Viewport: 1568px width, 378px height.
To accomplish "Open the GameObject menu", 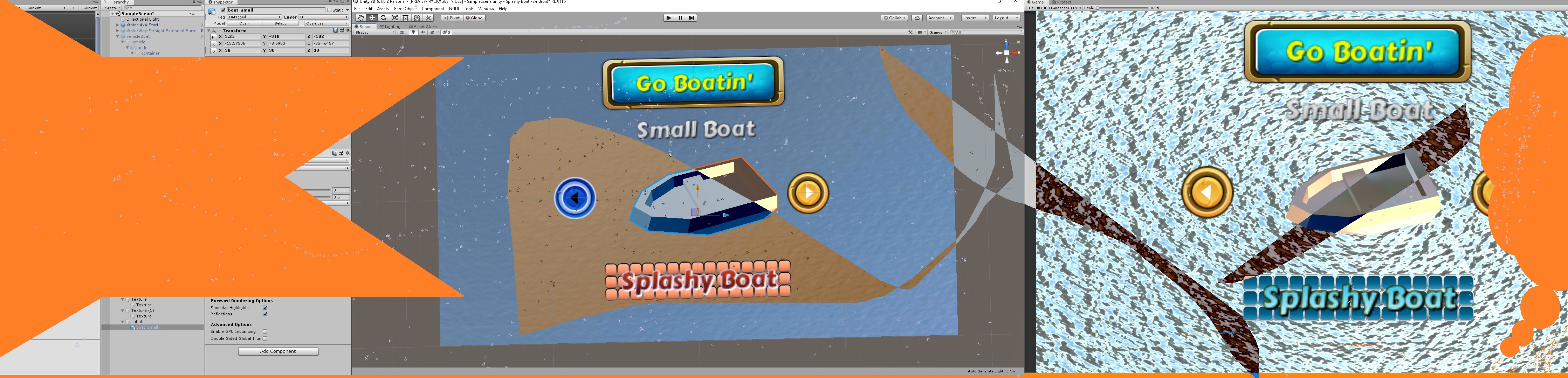I will pos(405,9).
